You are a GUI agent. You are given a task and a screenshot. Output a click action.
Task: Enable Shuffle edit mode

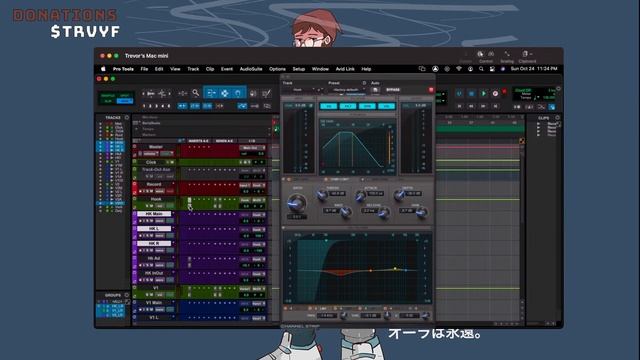(108, 96)
